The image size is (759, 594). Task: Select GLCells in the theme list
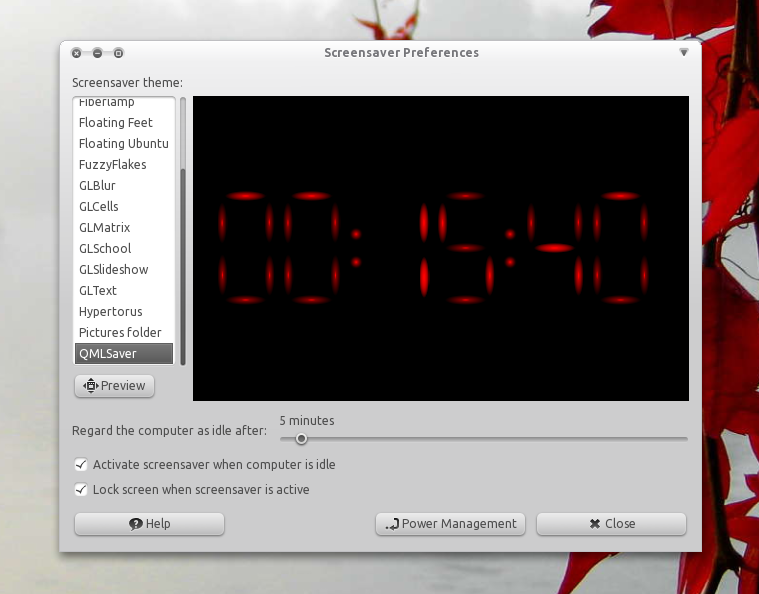124,206
